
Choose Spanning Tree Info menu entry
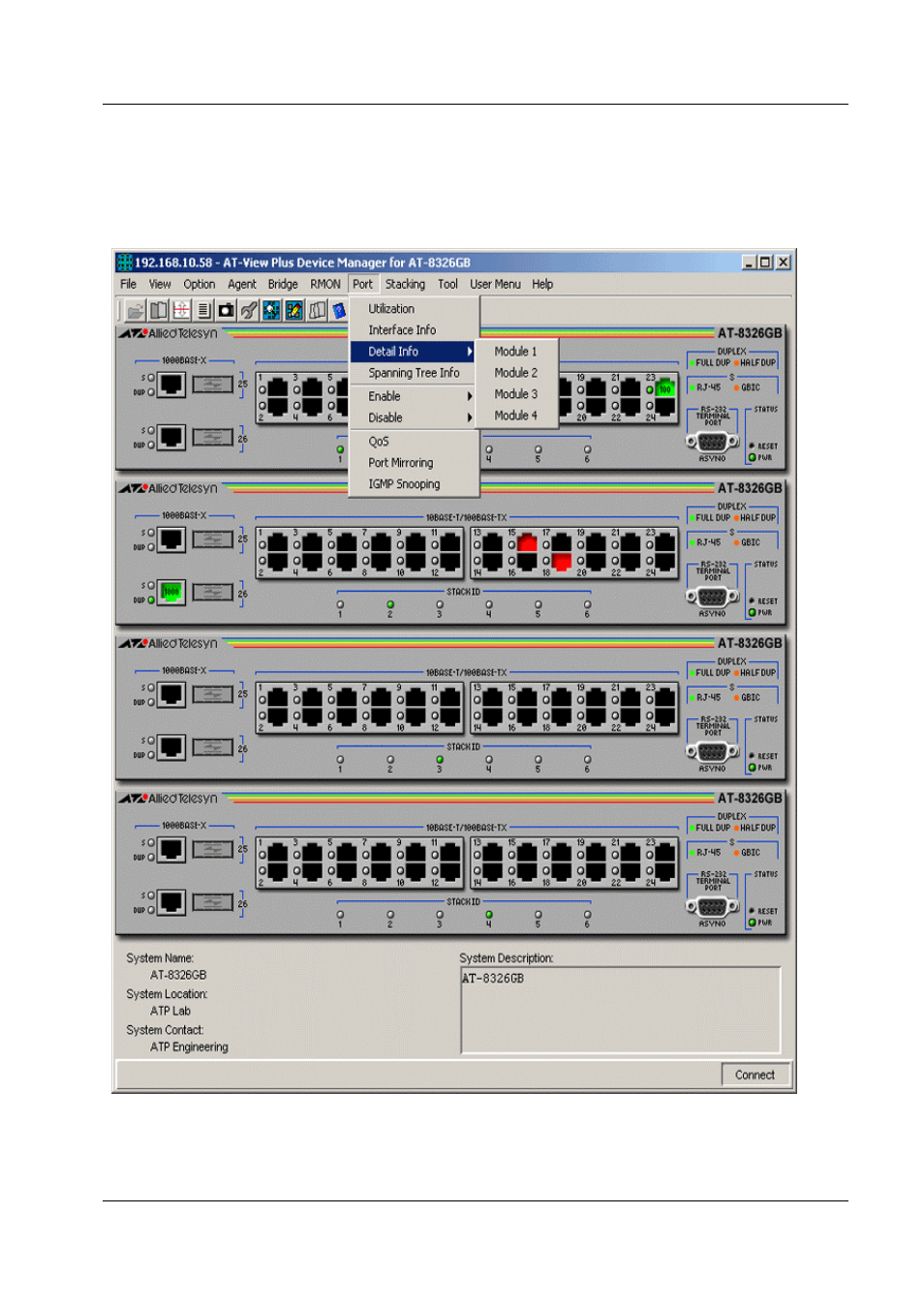(415, 373)
